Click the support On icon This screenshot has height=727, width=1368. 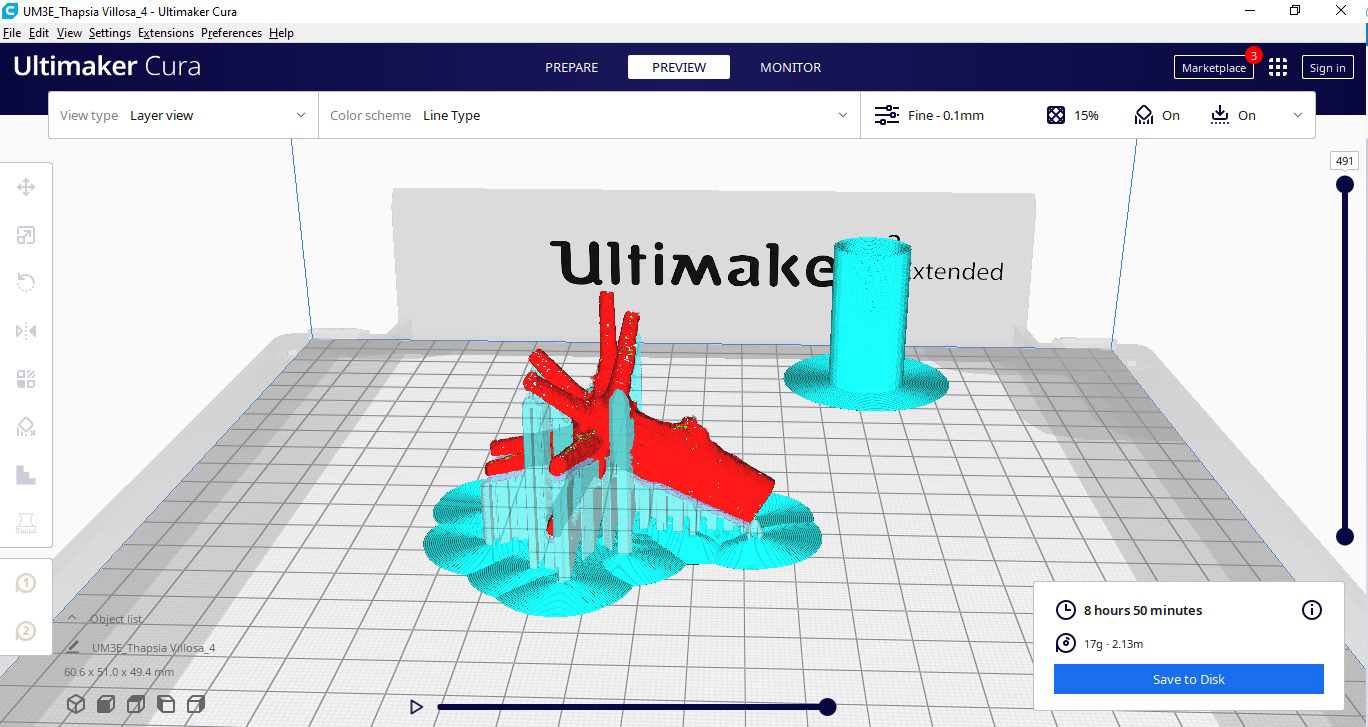click(x=1144, y=115)
